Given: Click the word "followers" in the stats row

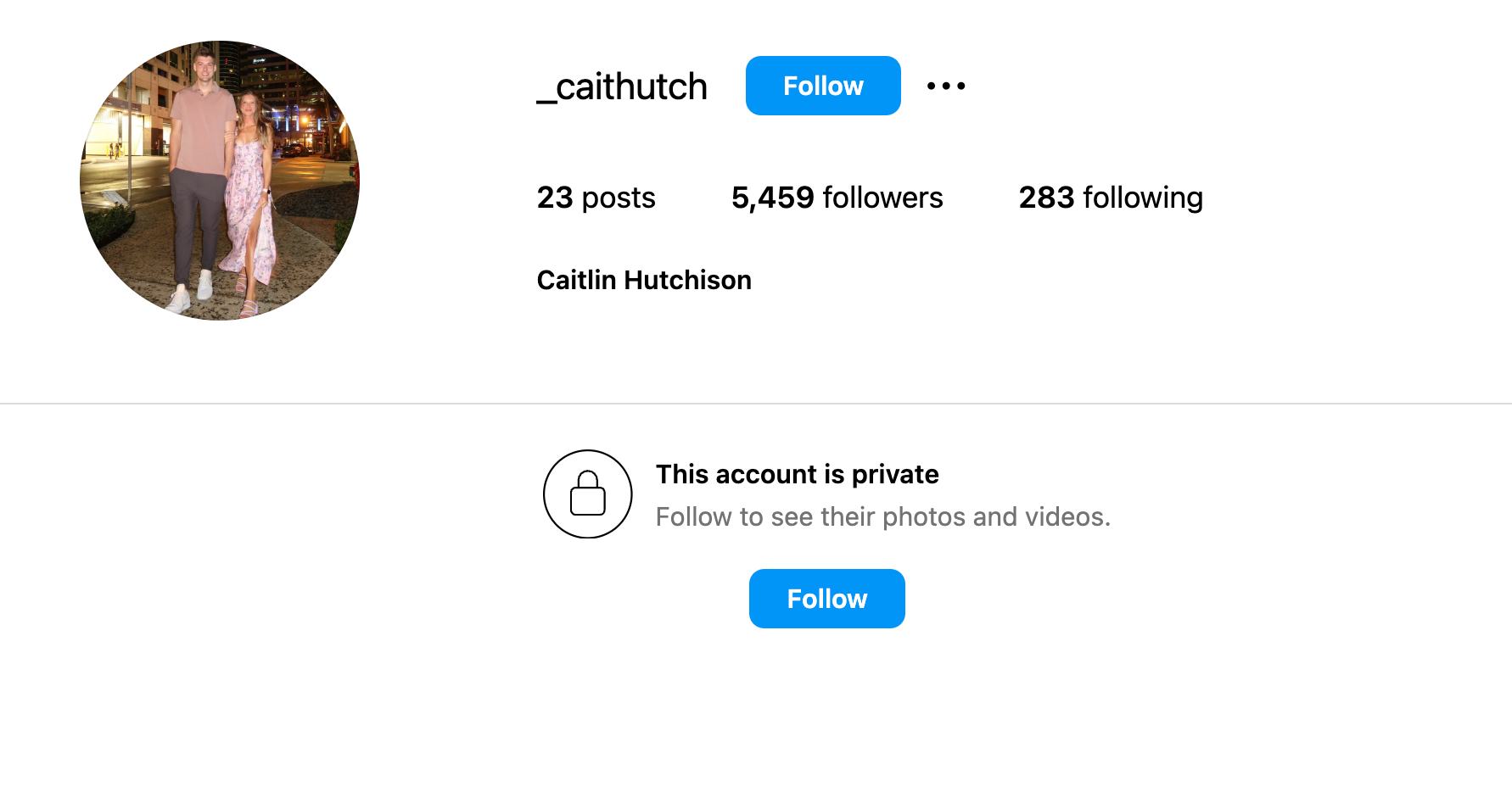Looking at the screenshot, I should coord(882,198).
